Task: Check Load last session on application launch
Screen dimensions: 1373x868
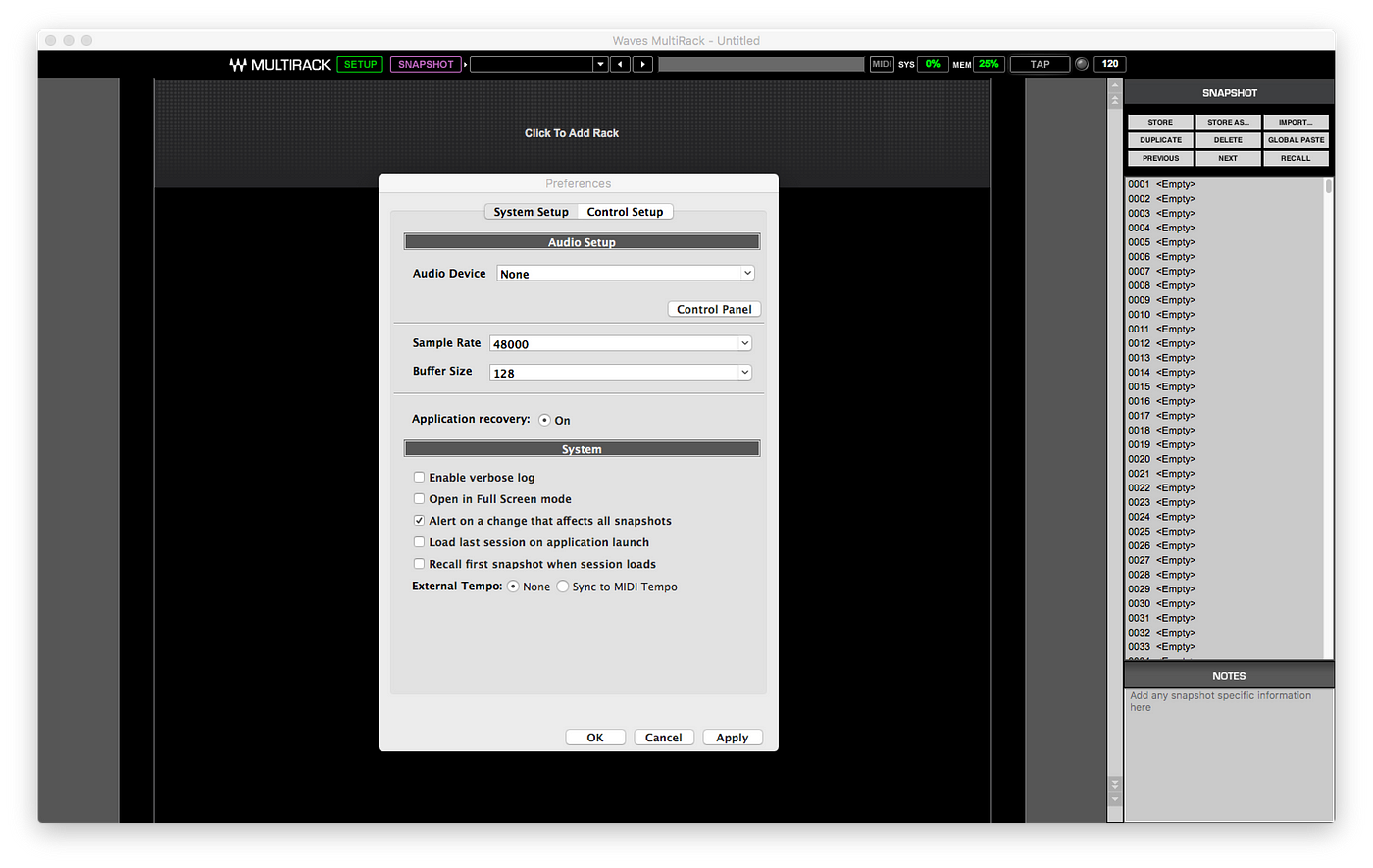Action: 419,542
